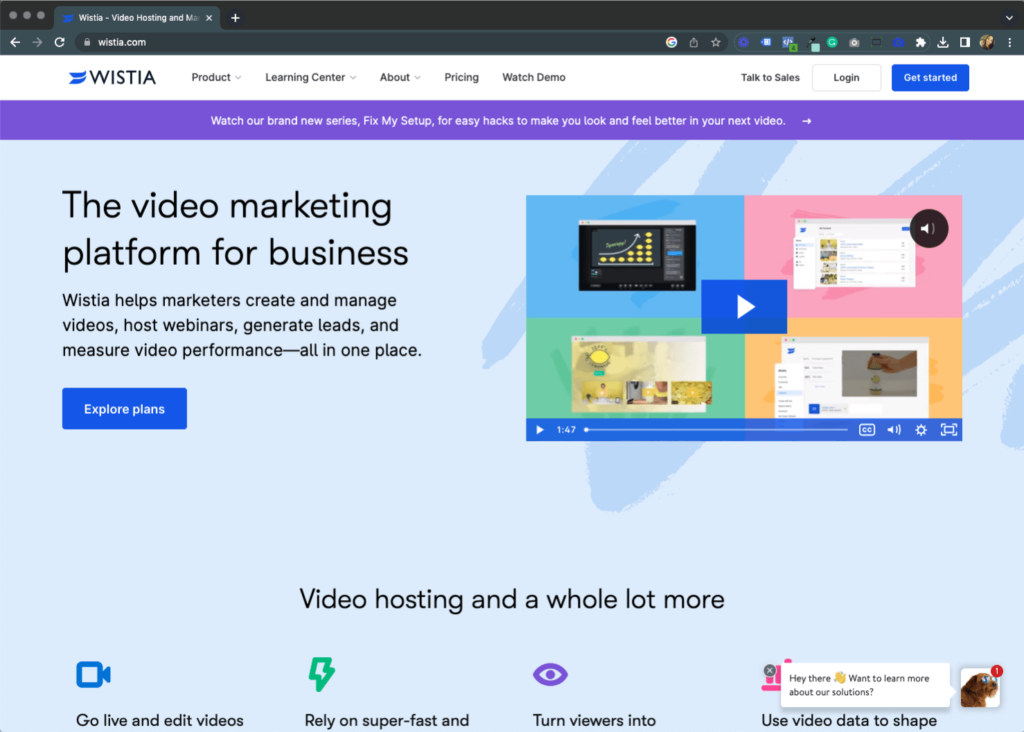Go back with the browser back arrow
The image size is (1024, 732).
(x=15, y=42)
